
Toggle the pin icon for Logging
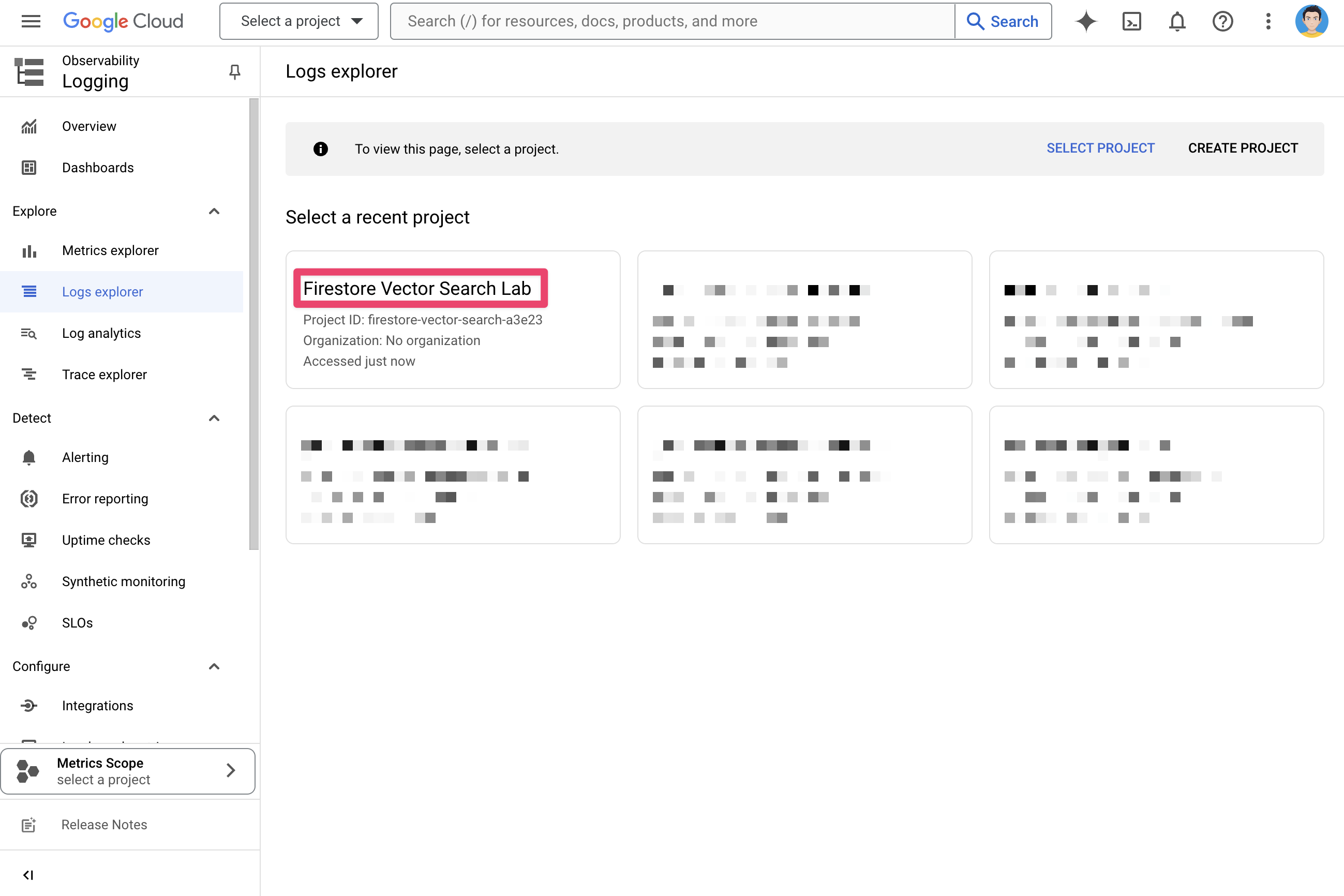click(234, 72)
